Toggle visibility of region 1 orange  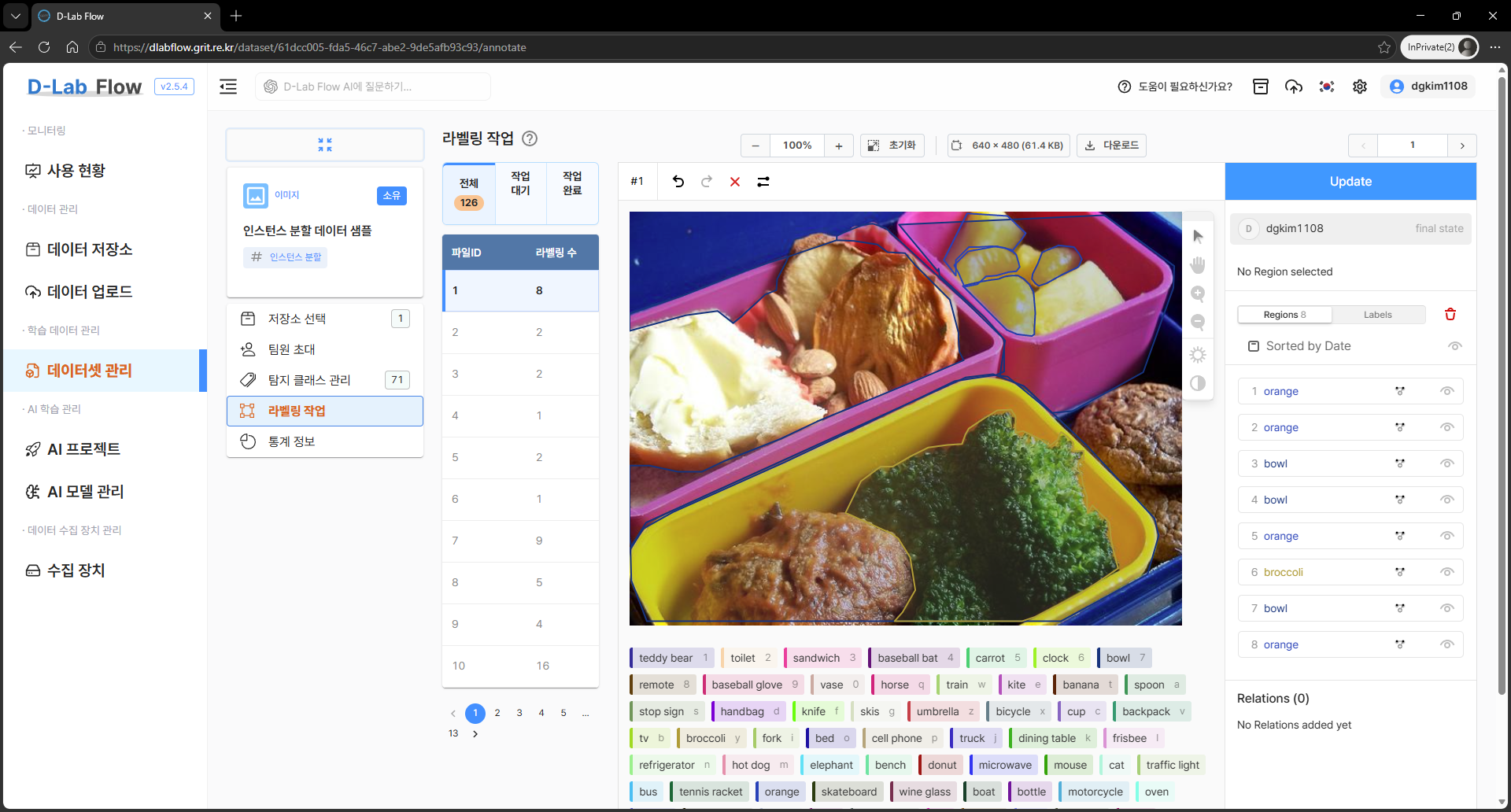pos(1447,391)
